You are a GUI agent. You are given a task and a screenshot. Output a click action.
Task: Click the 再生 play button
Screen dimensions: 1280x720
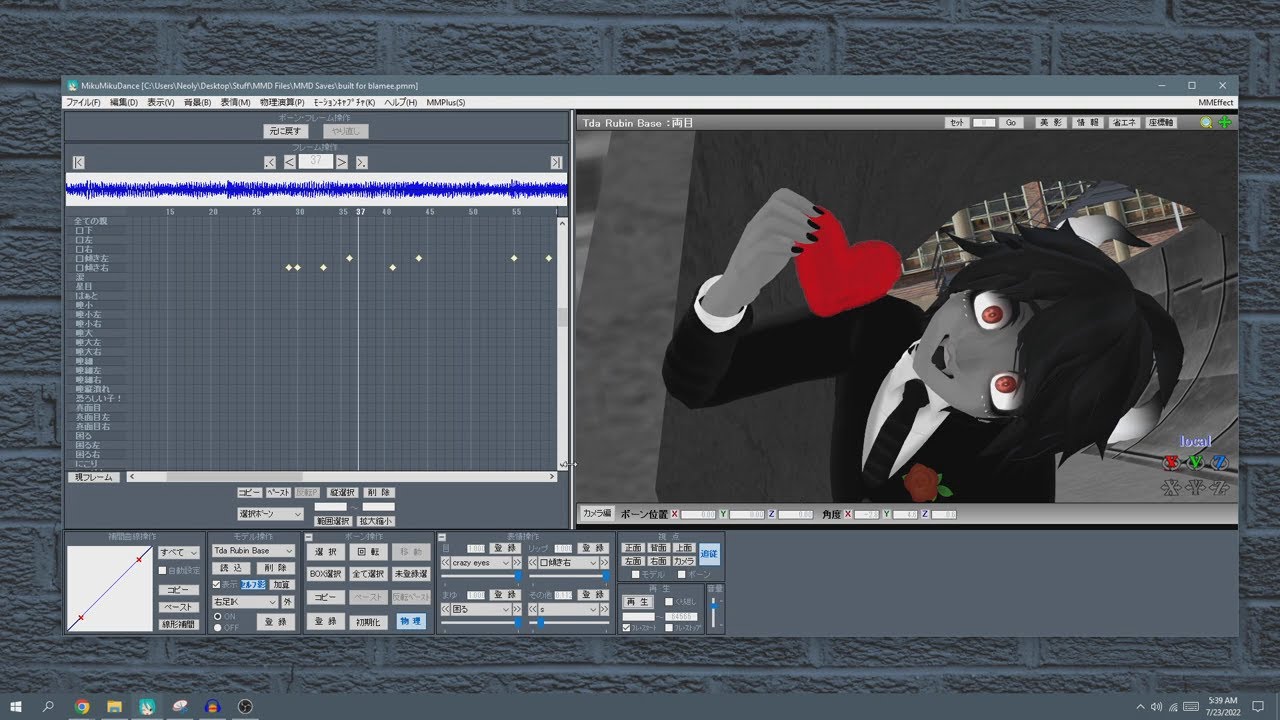coord(638,601)
